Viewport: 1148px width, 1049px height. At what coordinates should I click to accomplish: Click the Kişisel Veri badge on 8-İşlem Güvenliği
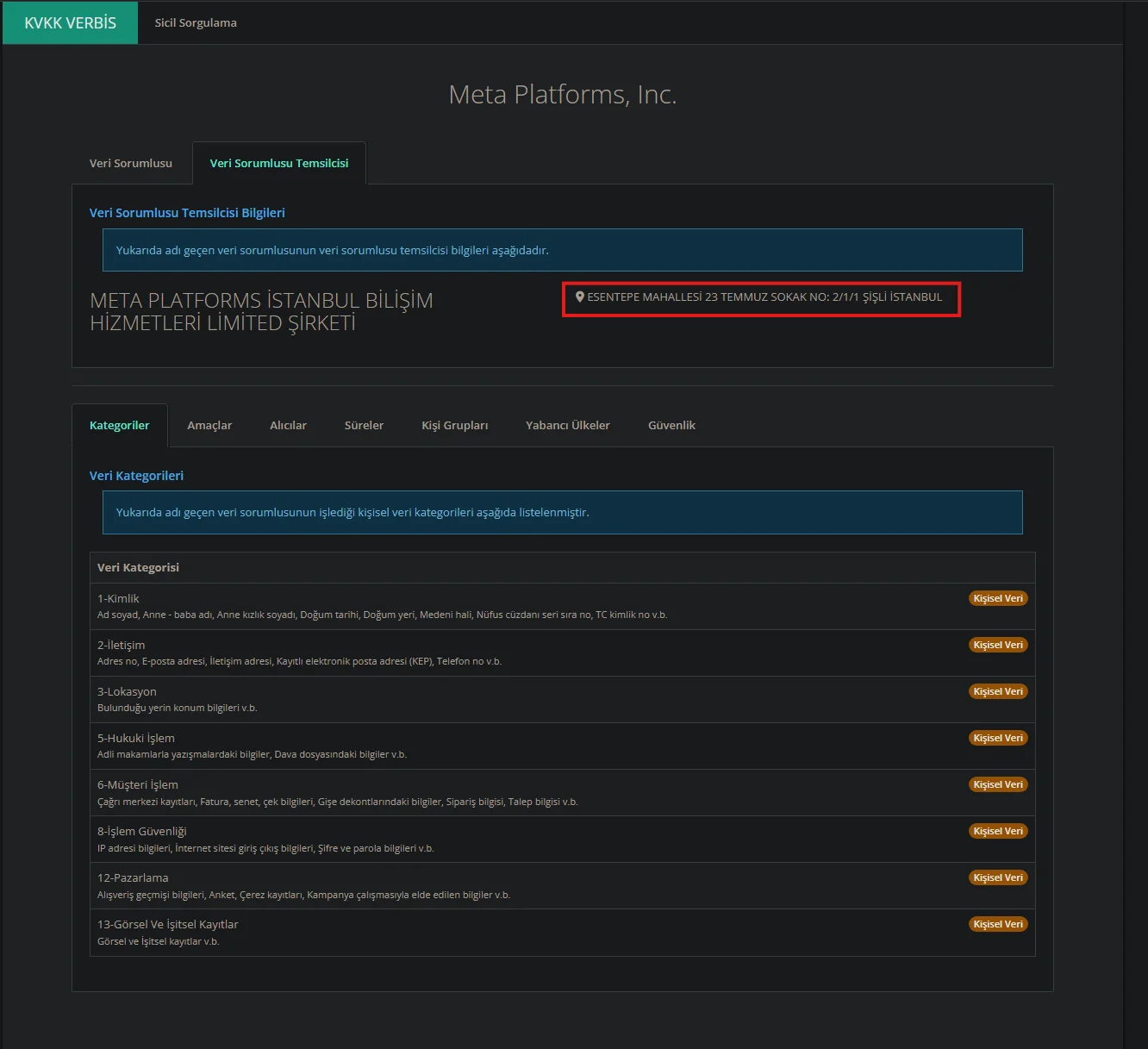(998, 831)
